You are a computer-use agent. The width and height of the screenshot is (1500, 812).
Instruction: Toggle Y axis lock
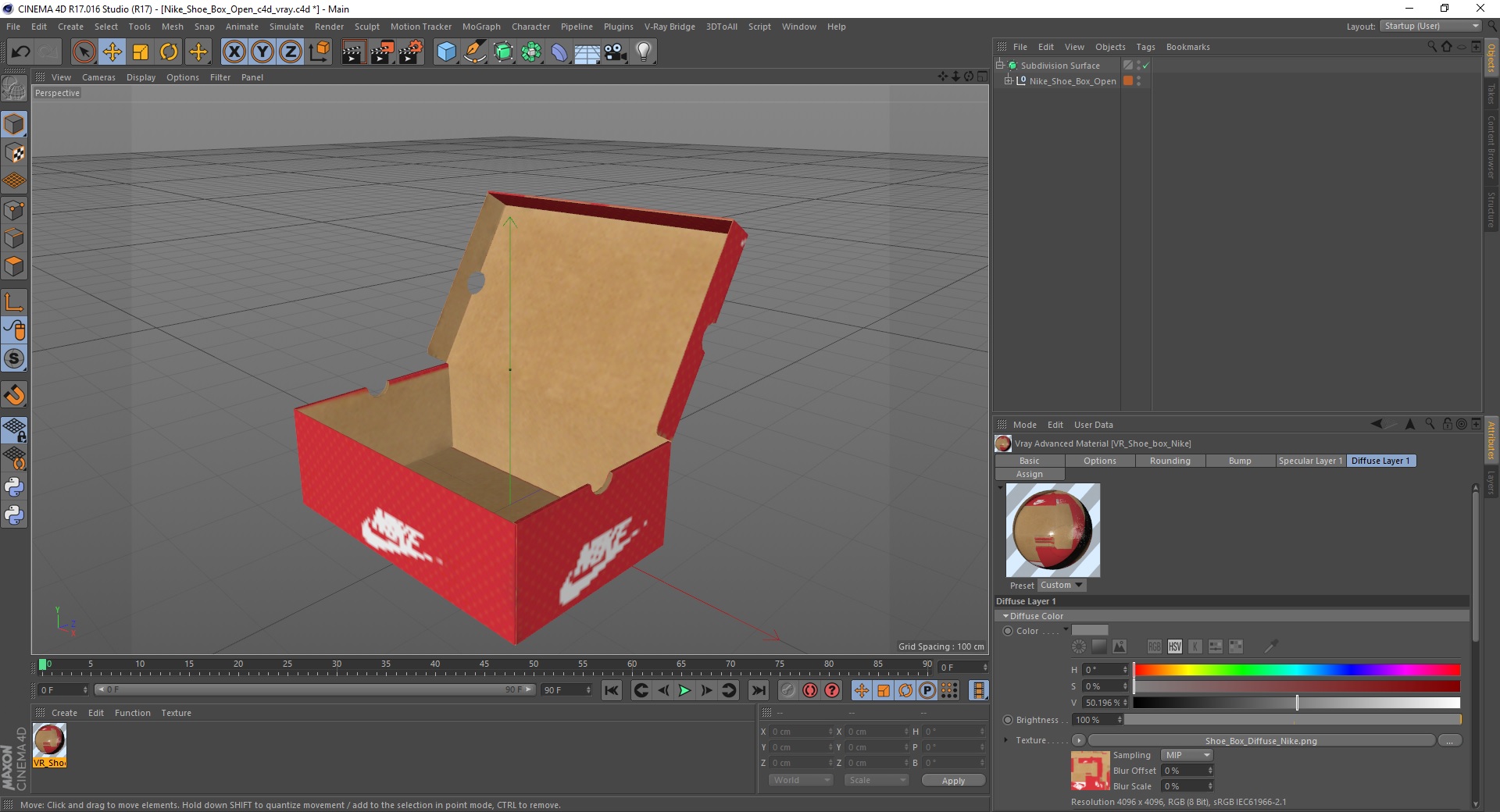262,52
